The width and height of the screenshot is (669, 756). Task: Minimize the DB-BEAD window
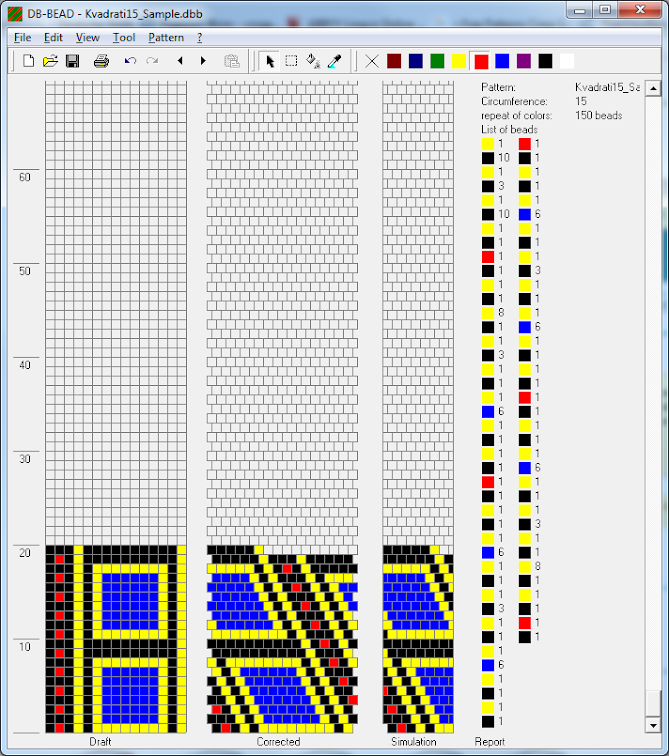coord(580,10)
